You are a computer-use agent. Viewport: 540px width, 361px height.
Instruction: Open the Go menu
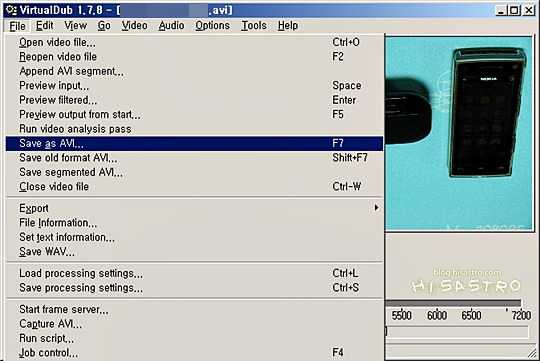tap(104, 26)
